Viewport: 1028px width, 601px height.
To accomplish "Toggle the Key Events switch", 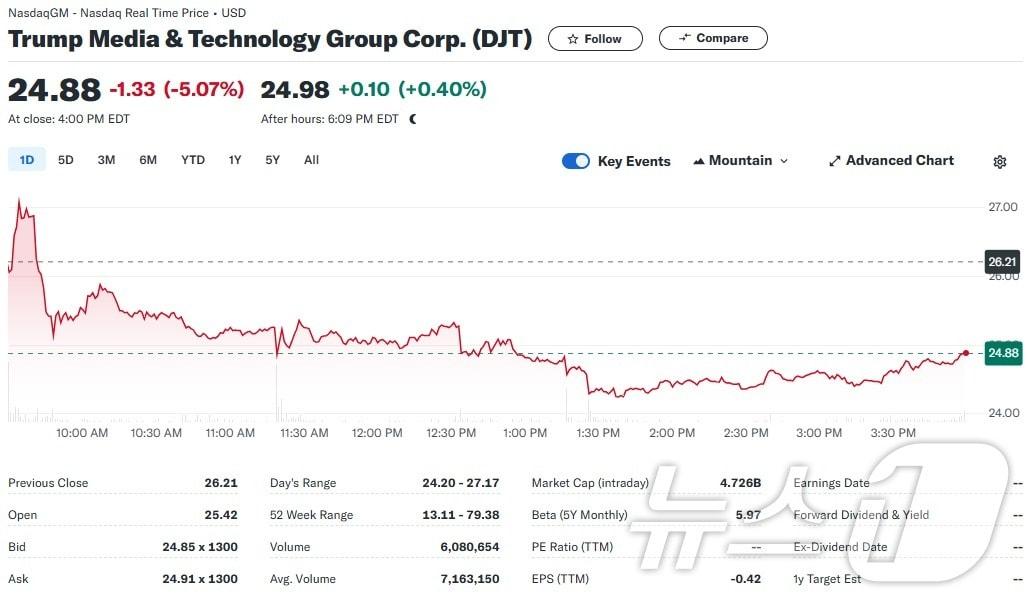I will point(576,161).
